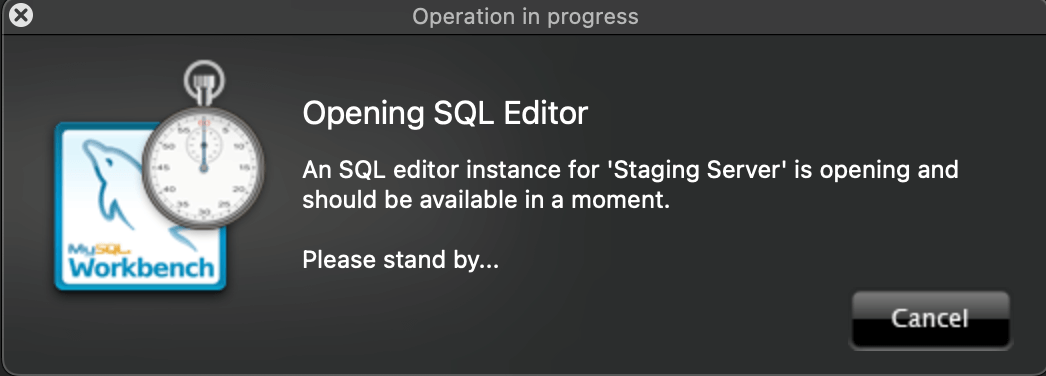Close the Operation in progress dialog
1046x376 pixels.
pos(21,15)
